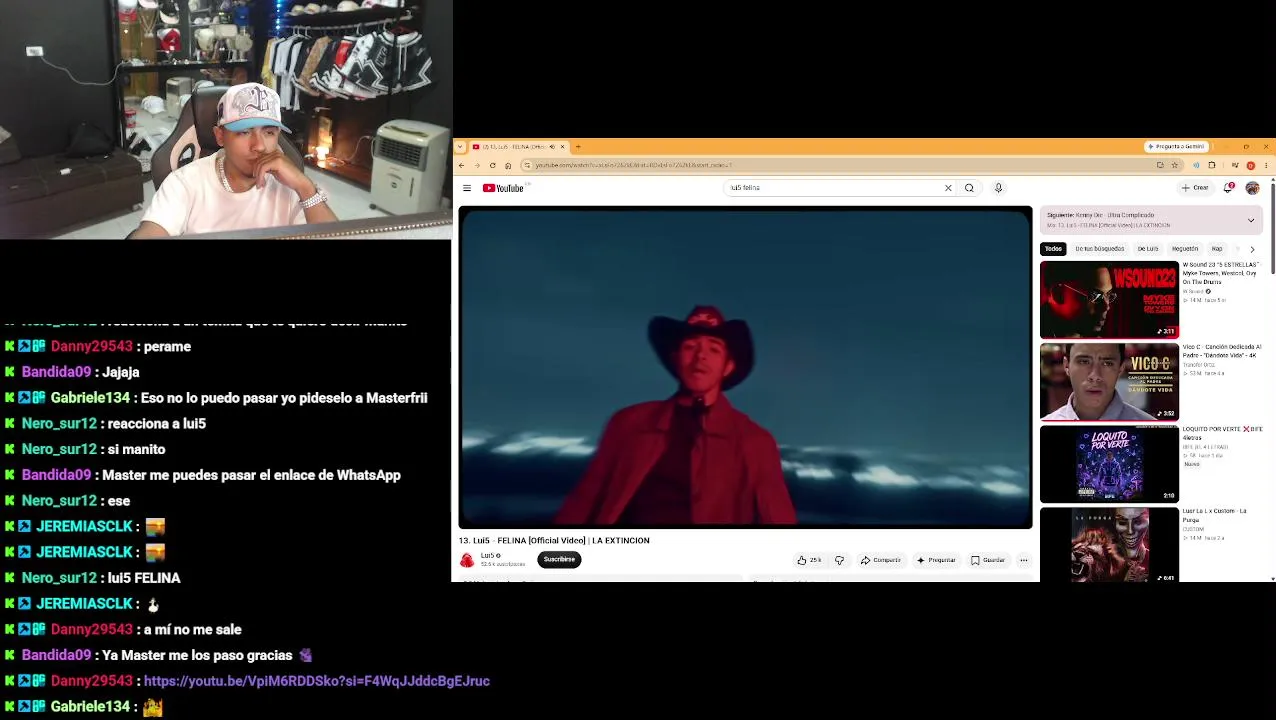The height and width of the screenshot is (720, 1276).
Task: Go back in the browser
Action: 461,165
